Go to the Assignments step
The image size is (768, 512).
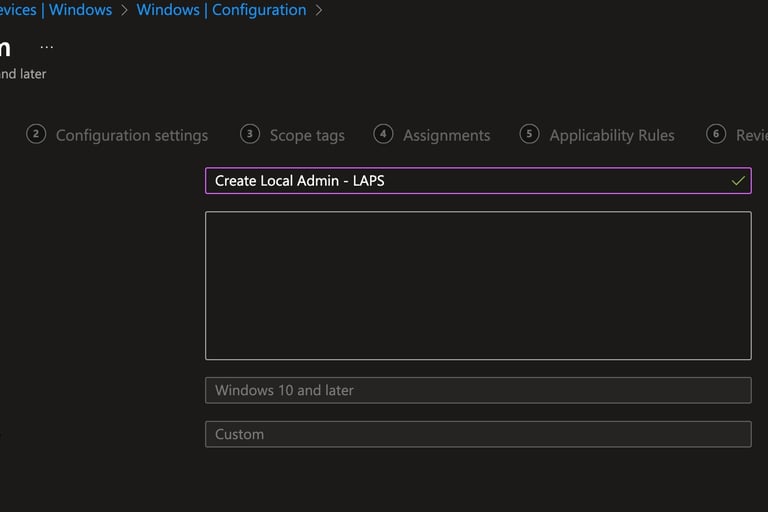[x=446, y=135]
